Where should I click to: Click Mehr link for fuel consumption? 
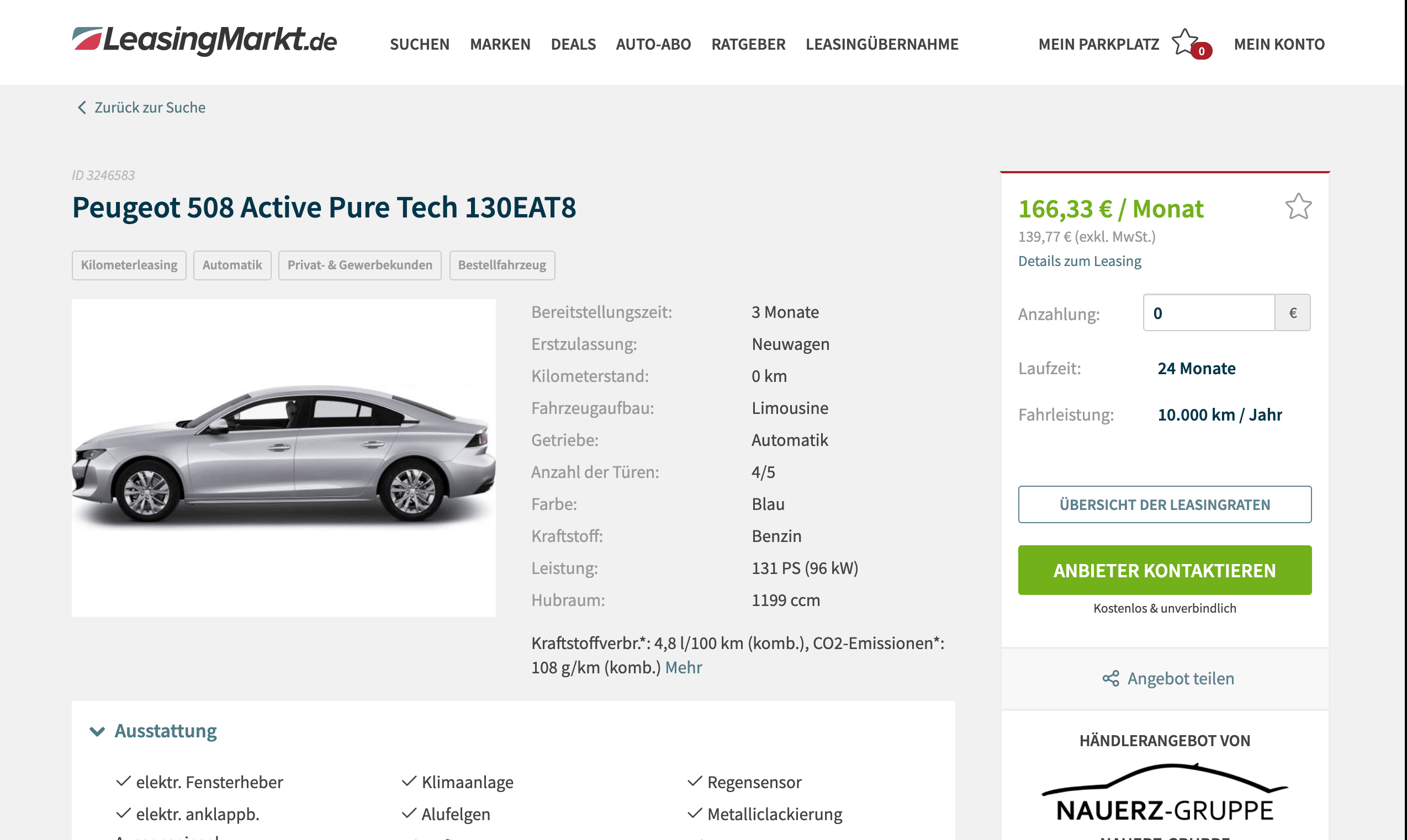tap(683, 667)
